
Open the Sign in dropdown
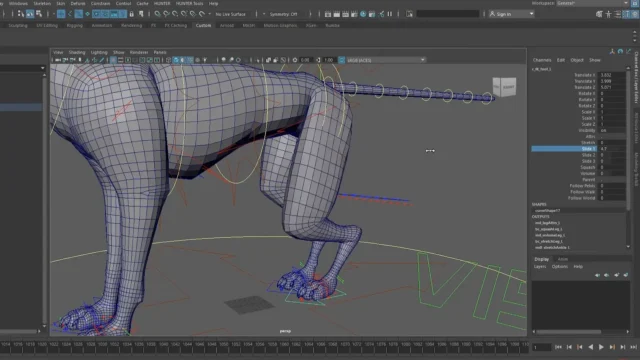[x=511, y=14]
